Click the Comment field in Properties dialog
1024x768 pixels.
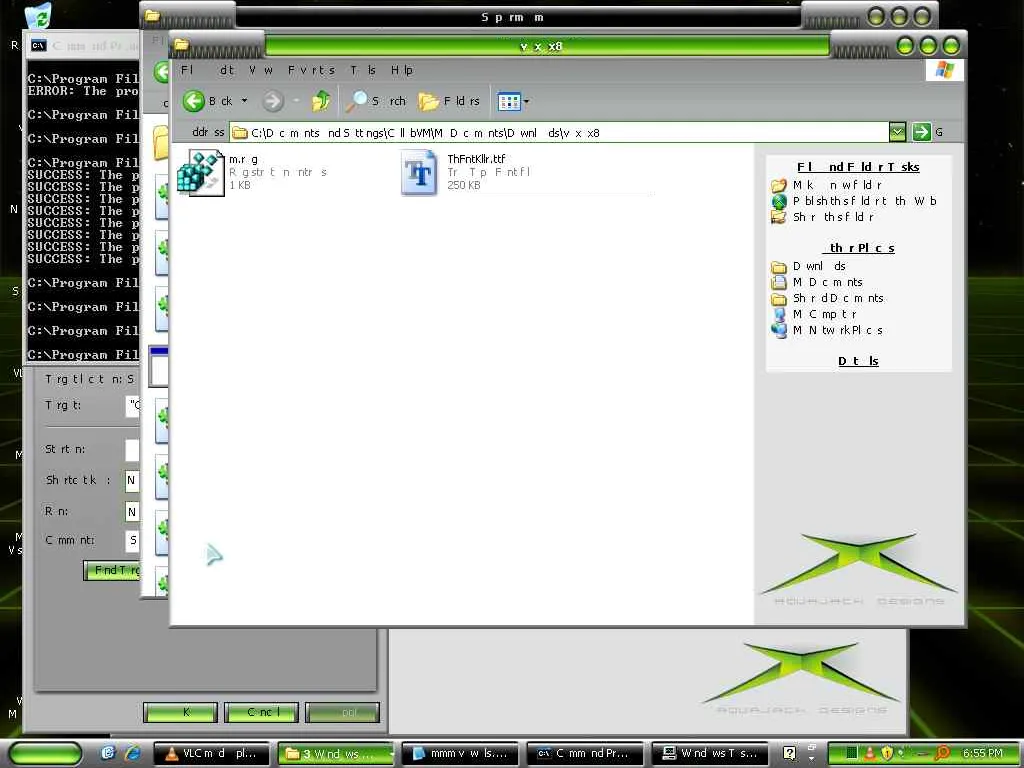coord(133,540)
